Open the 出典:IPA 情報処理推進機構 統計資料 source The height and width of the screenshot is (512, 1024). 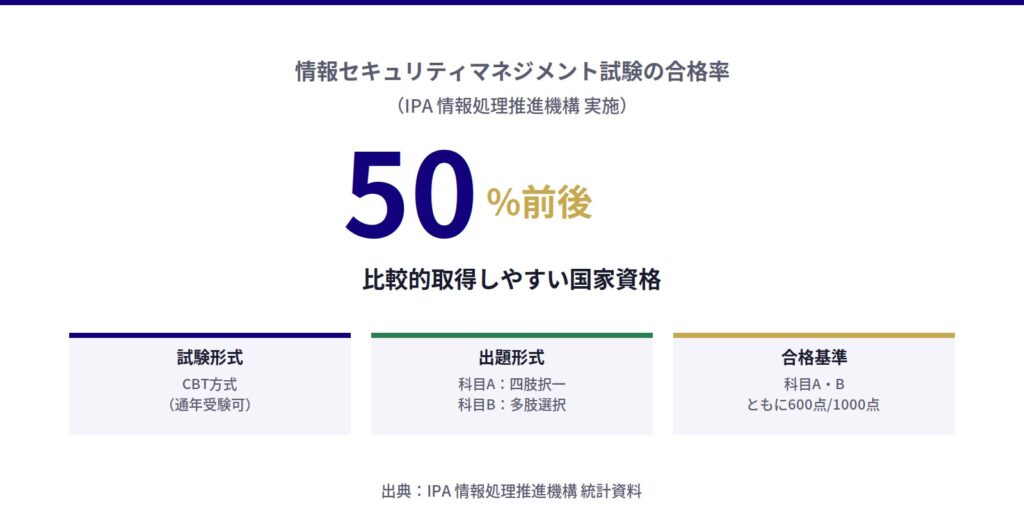[511, 491]
